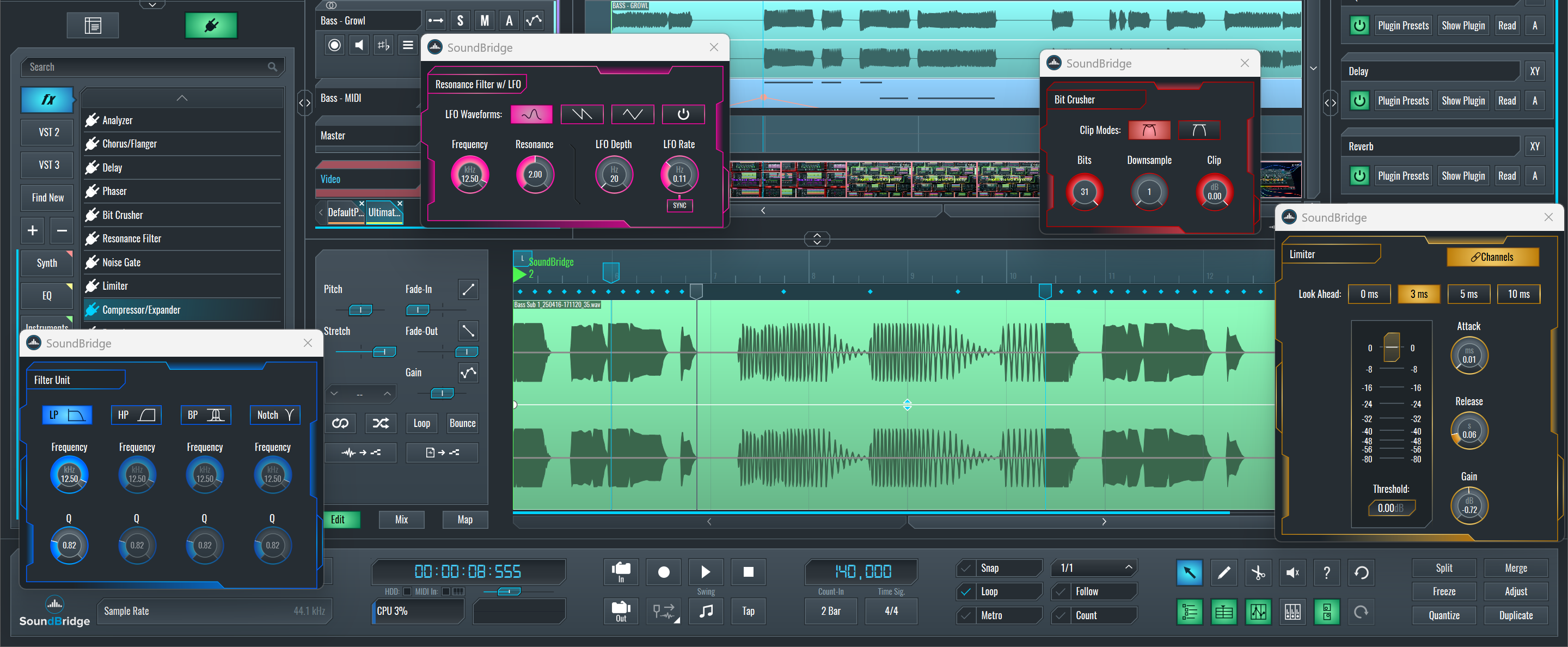Click the up chevron in edit panel selector
The height and width of the screenshot is (647, 1568).
(x=387, y=393)
